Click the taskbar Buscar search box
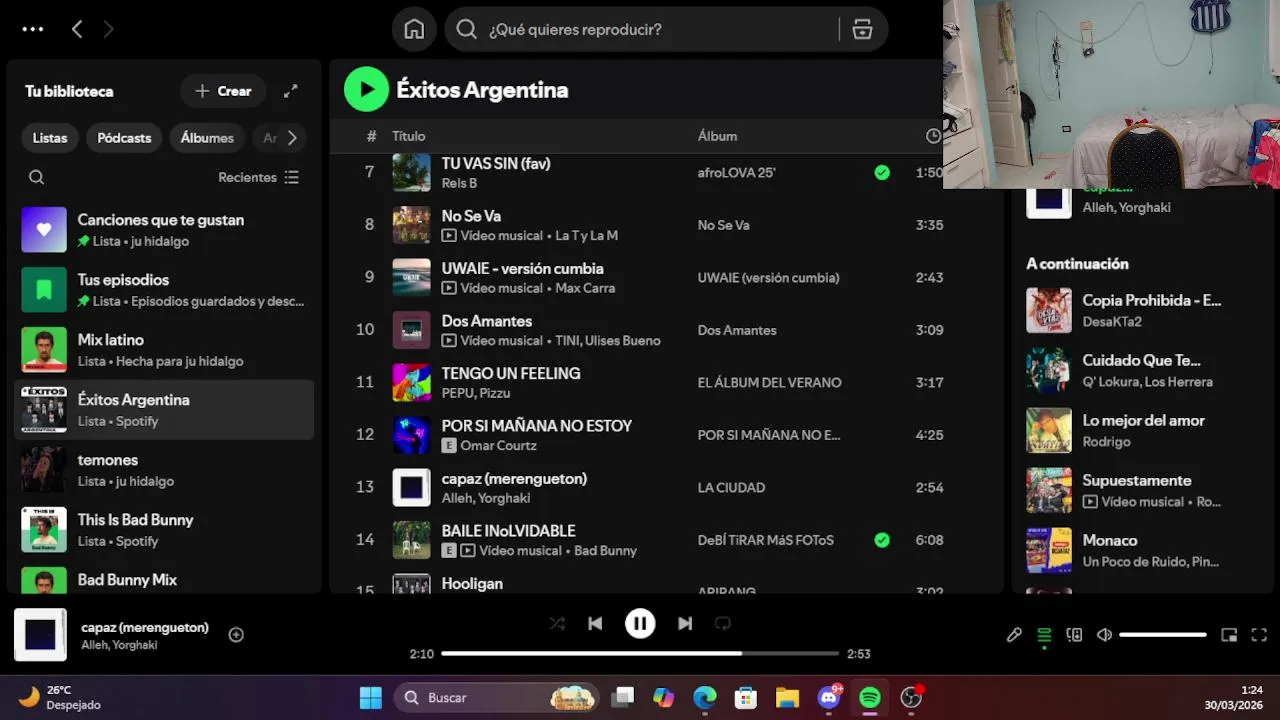The height and width of the screenshot is (720, 1280). click(x=496, y=697)
